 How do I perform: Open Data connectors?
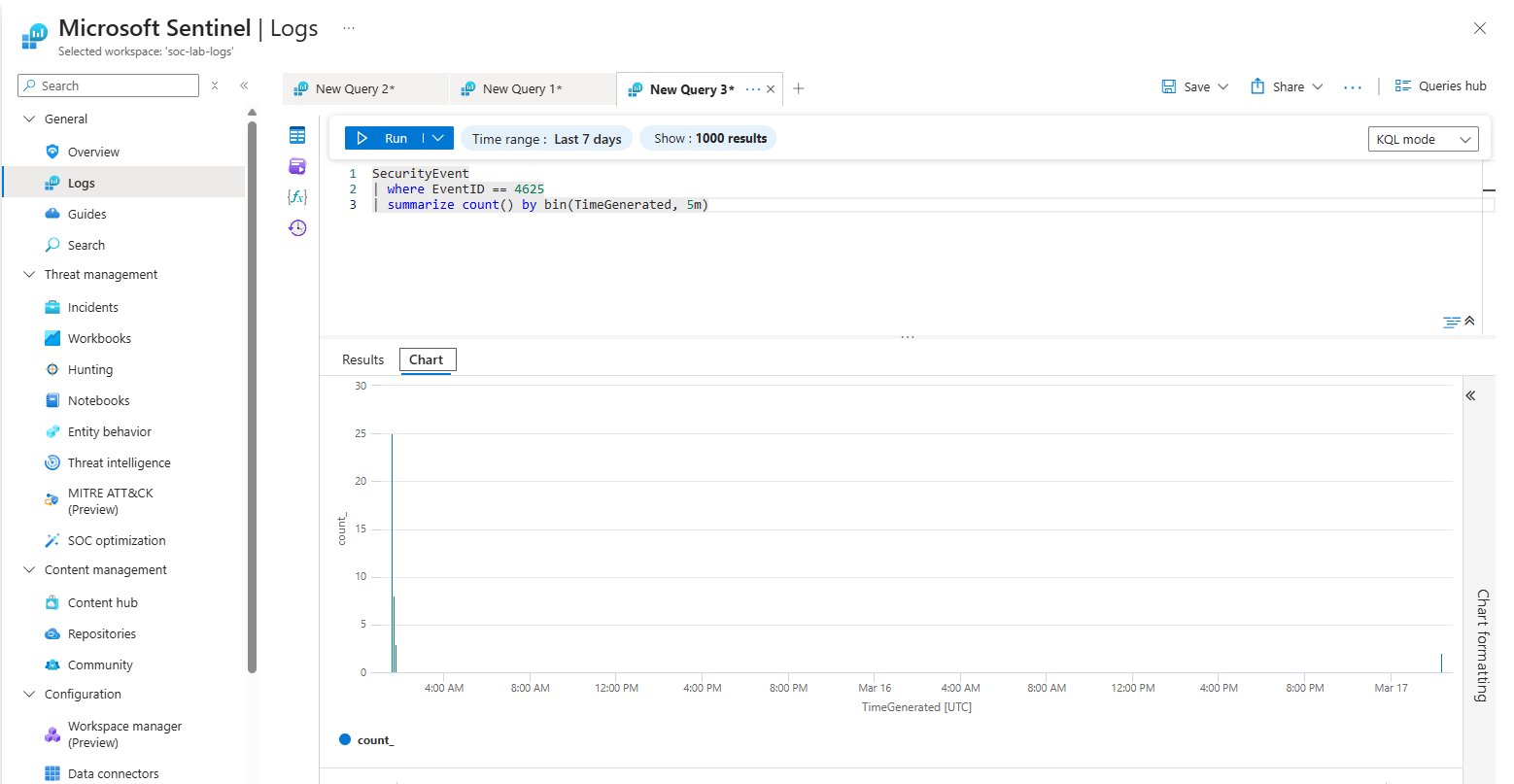(113, 773)
